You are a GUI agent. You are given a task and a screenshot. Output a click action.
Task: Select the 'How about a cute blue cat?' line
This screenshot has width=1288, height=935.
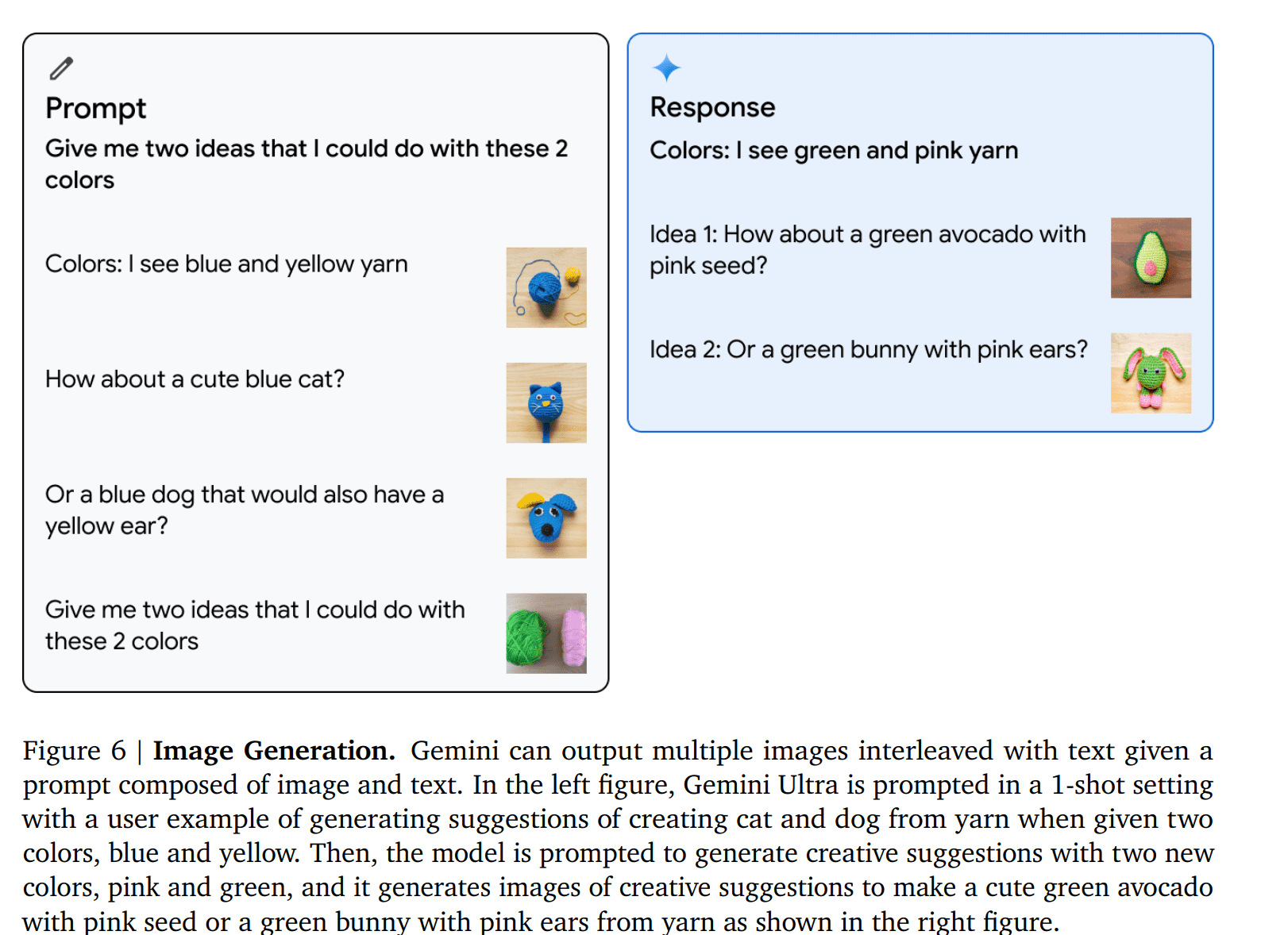(x=195, y=379)
